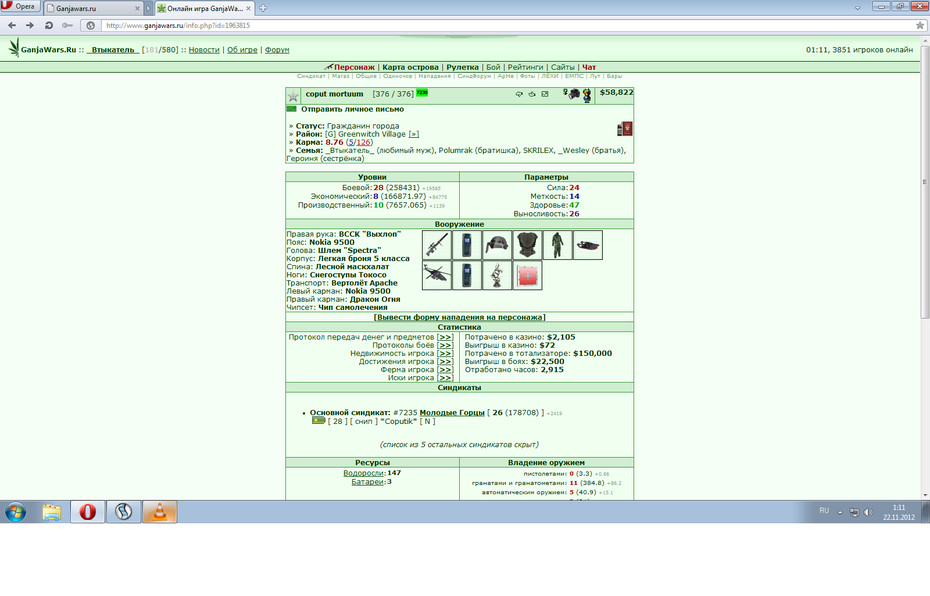Open the Форум link in the header
This screenshot has width=930, height=596.
tap(277, 50)
